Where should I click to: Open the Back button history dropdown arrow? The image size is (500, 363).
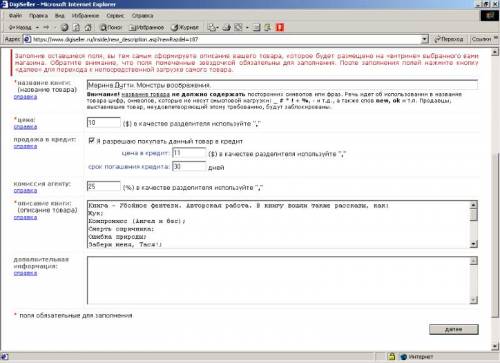click(37, 27)
